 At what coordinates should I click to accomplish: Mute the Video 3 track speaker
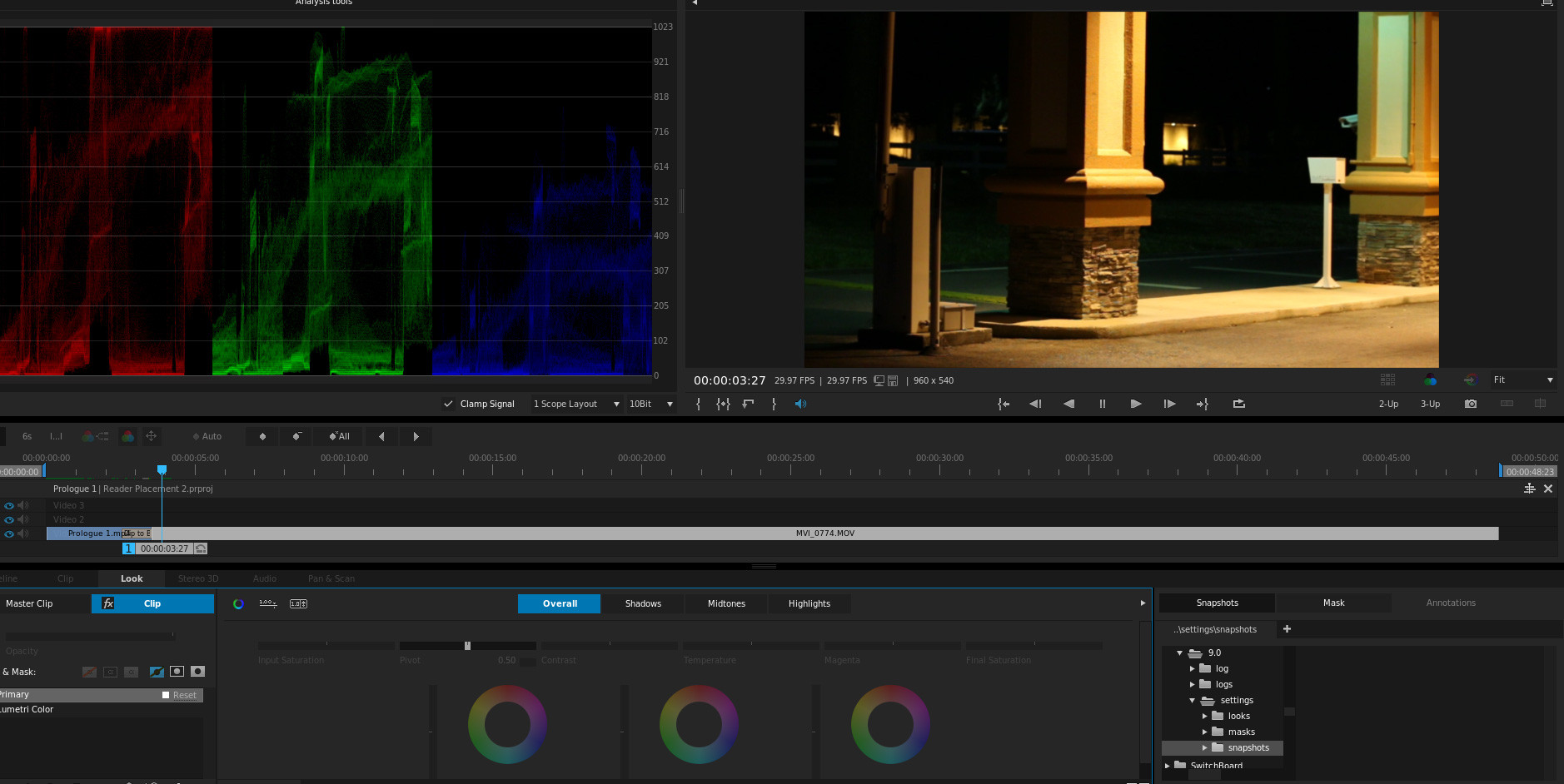pyautogui.click(x=23, y=505)
